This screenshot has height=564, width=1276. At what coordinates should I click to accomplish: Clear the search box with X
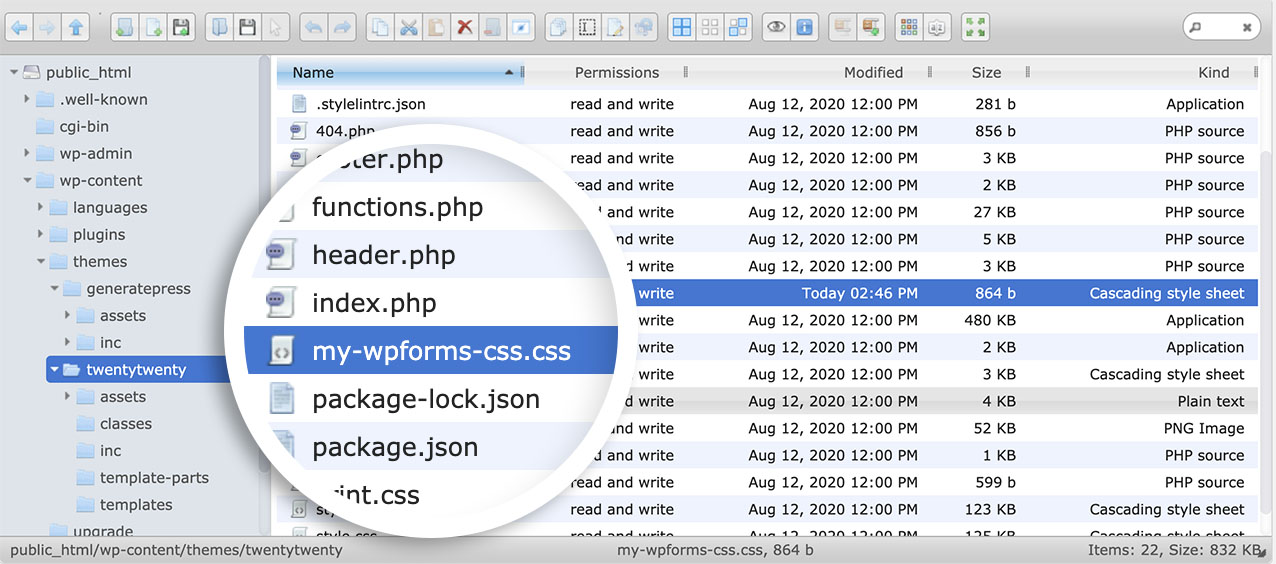[1247, 28]
